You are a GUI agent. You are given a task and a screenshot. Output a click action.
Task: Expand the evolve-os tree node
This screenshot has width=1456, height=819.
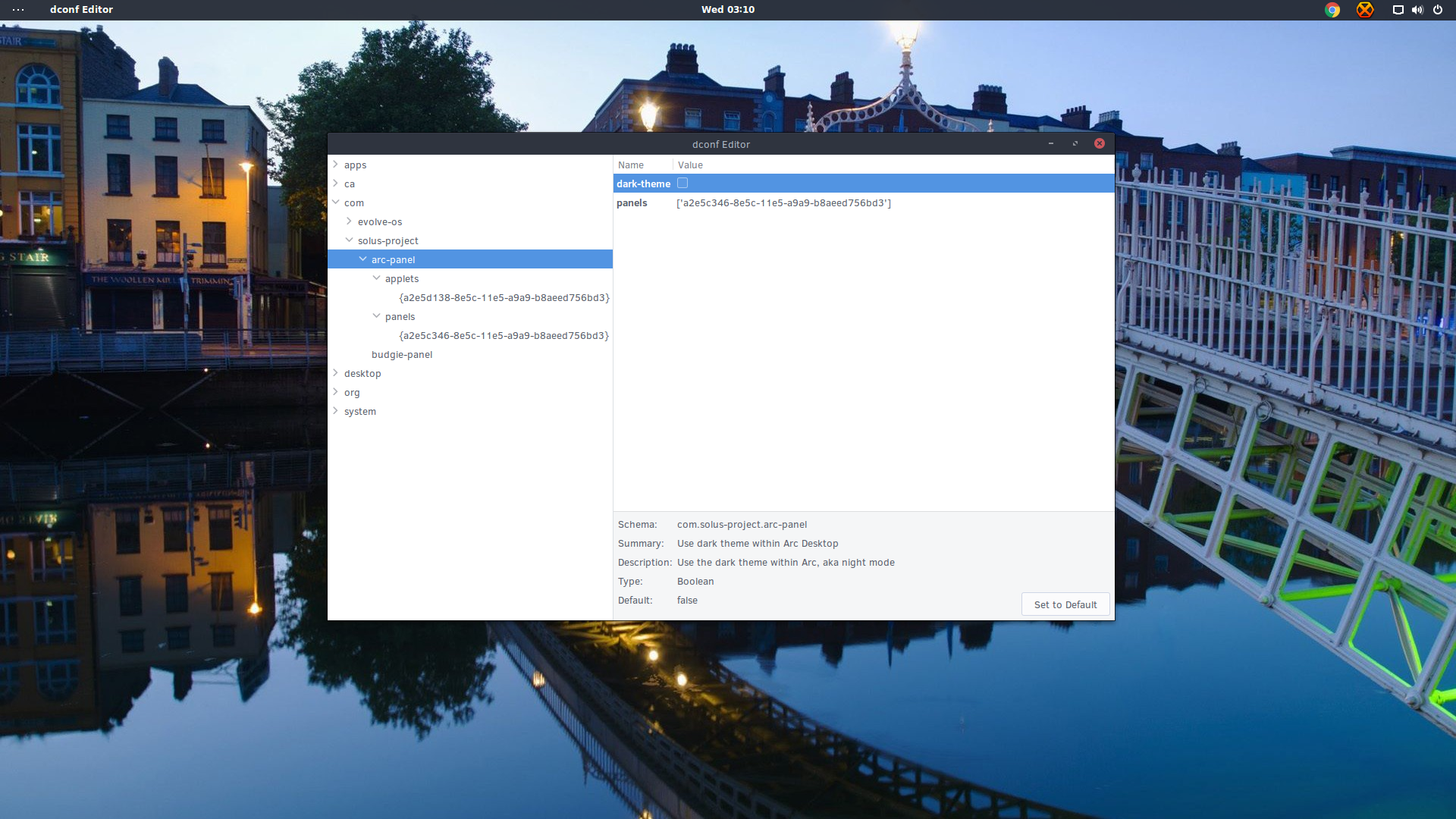tap(349, 221)
